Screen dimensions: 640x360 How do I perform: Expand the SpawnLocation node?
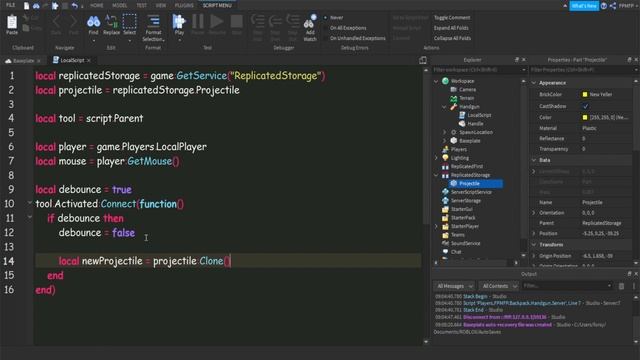444,132
